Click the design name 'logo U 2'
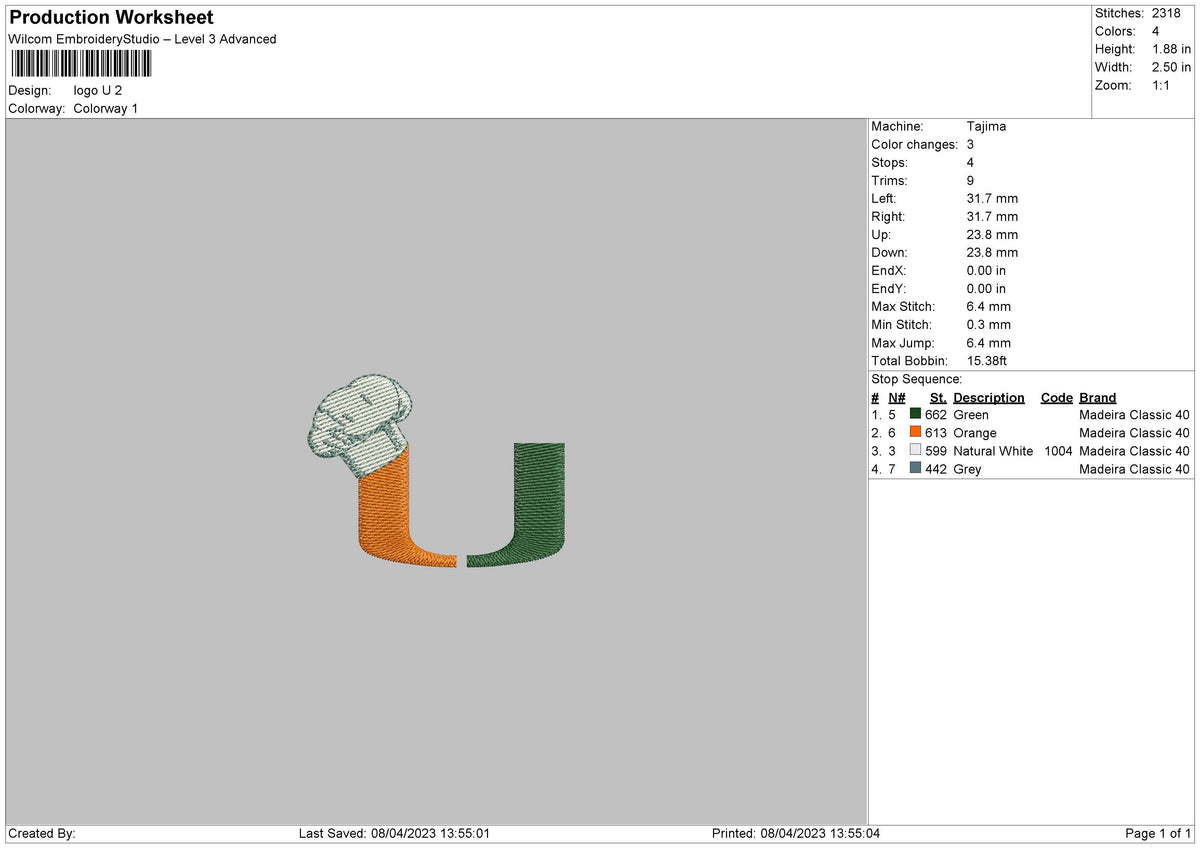Screen dimensions: 1200x848 click(98, 90)
